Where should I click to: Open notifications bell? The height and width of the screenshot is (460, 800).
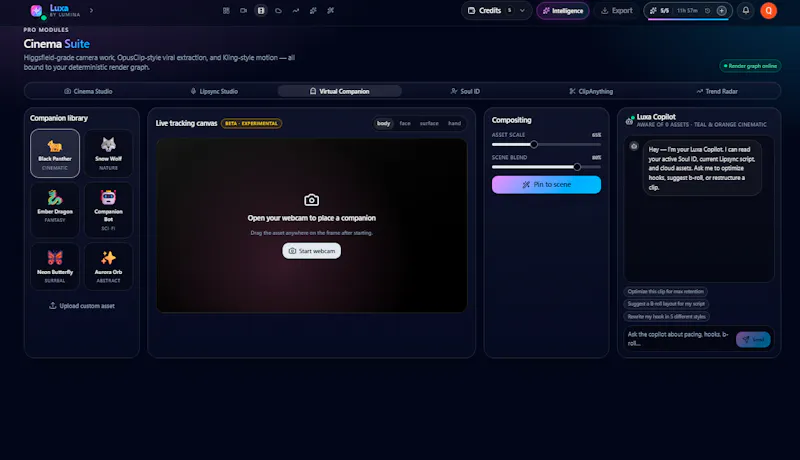745,10
